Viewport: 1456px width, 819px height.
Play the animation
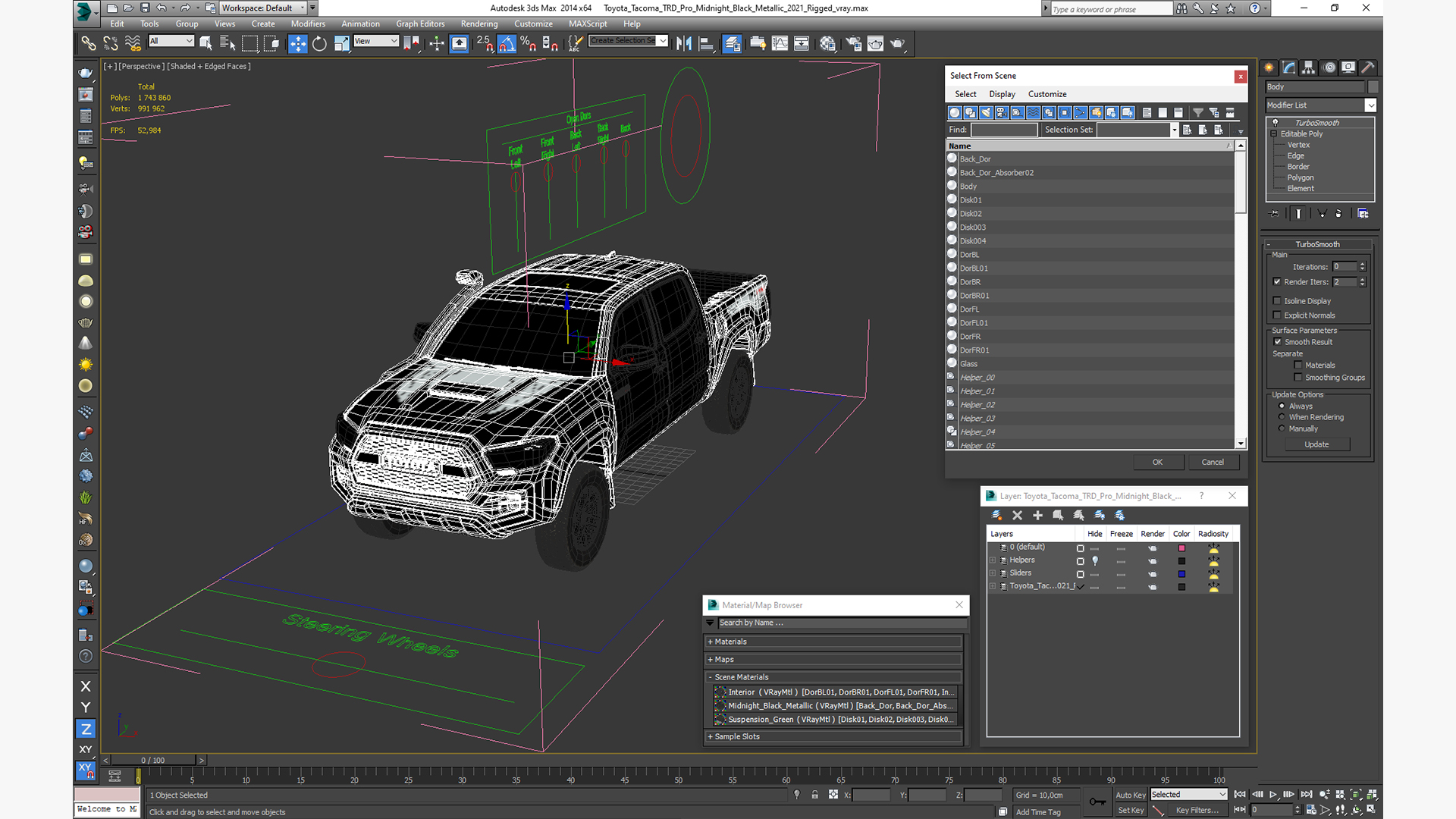point(1272,794)
